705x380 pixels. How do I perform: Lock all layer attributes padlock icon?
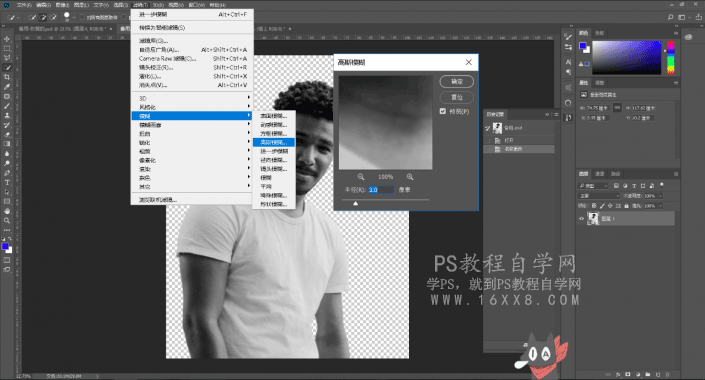[x=626, y=206]
